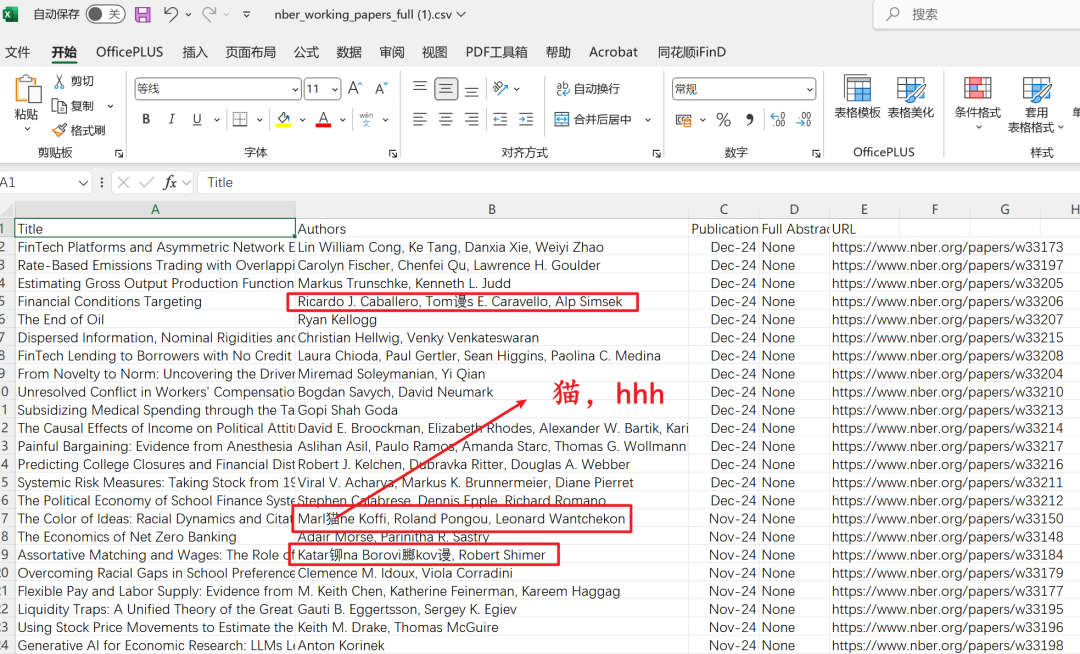Click the fx insert function button
The width and height of the screenshot is (1080, 654).
tap(169, 182)
